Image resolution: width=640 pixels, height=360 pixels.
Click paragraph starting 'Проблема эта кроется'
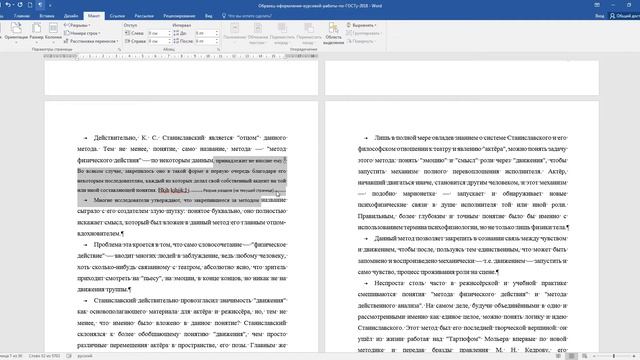coord(182,267)
